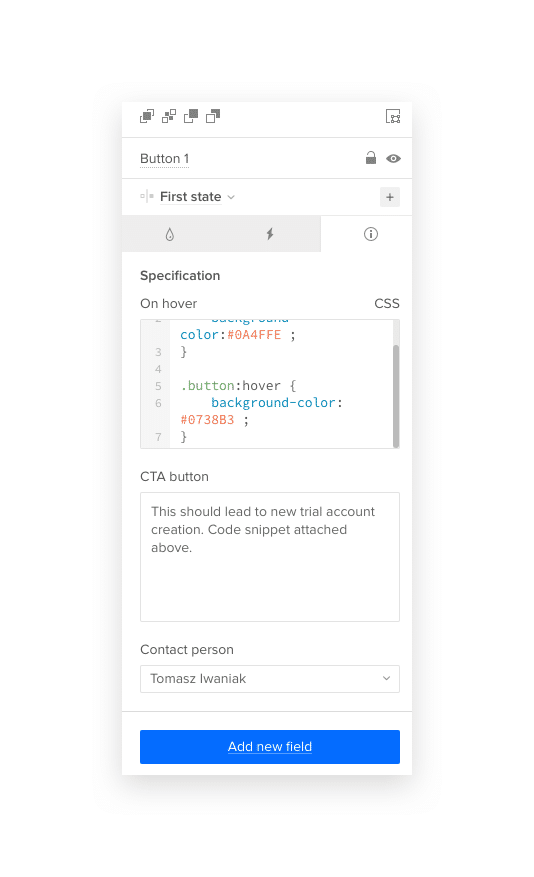Click the #0738B3 color value in code
Image resolution: width=534 pixels, height=877 pixels.
[207, 419]
